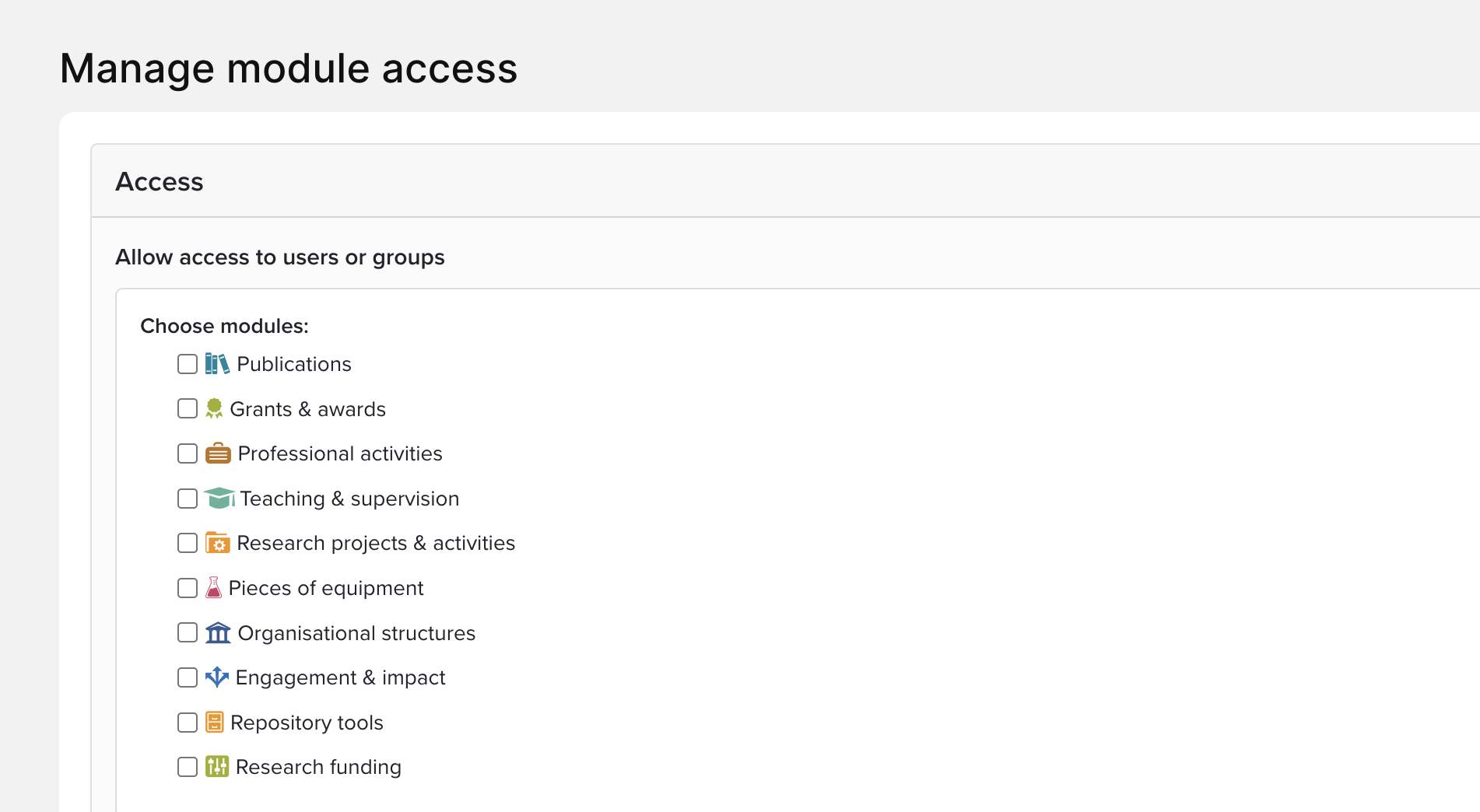Viewport: 1480px width, 812px height.
Task: Click the Teaching & supervision graduation cap icon
Action: point(219,498)
